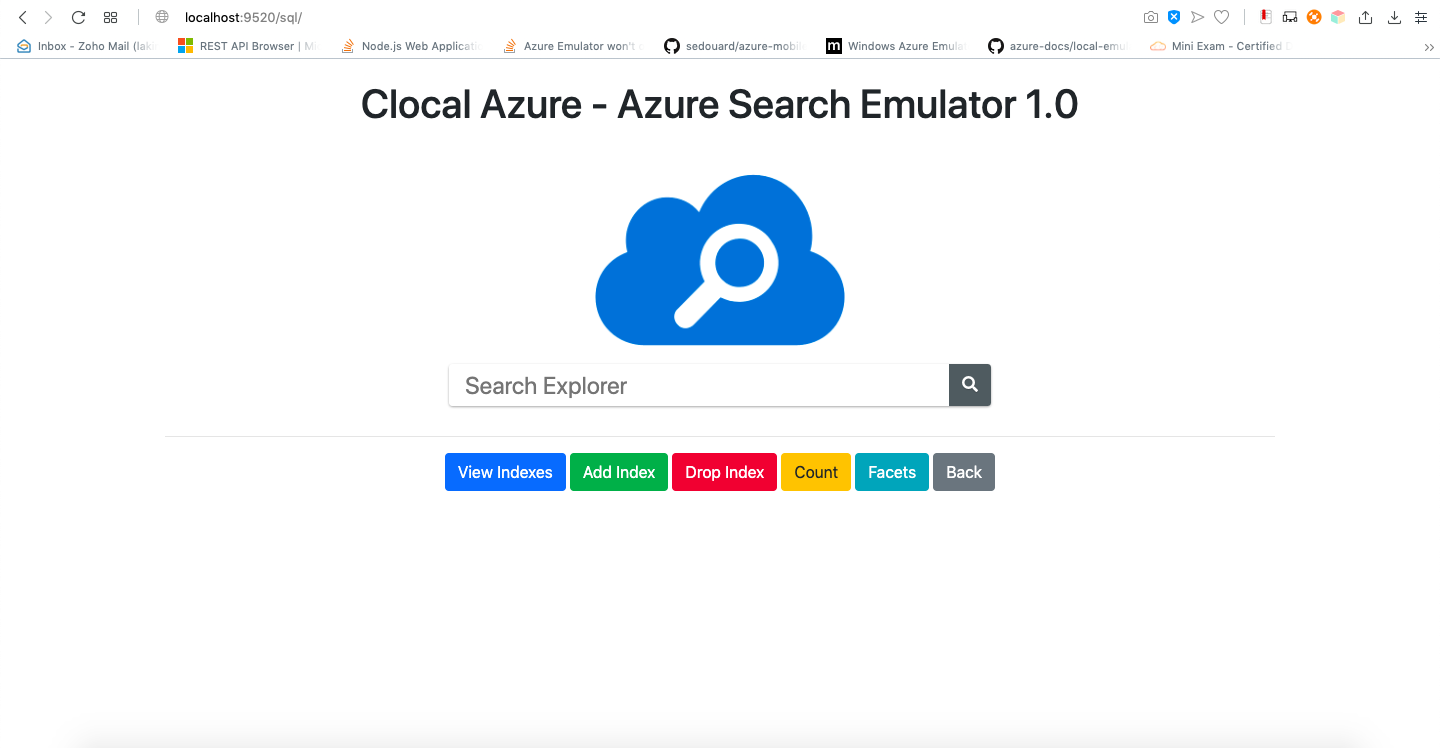1440x748 pixels.
Task: Open the REST API Browser bookmark
Action: [247, 46]
